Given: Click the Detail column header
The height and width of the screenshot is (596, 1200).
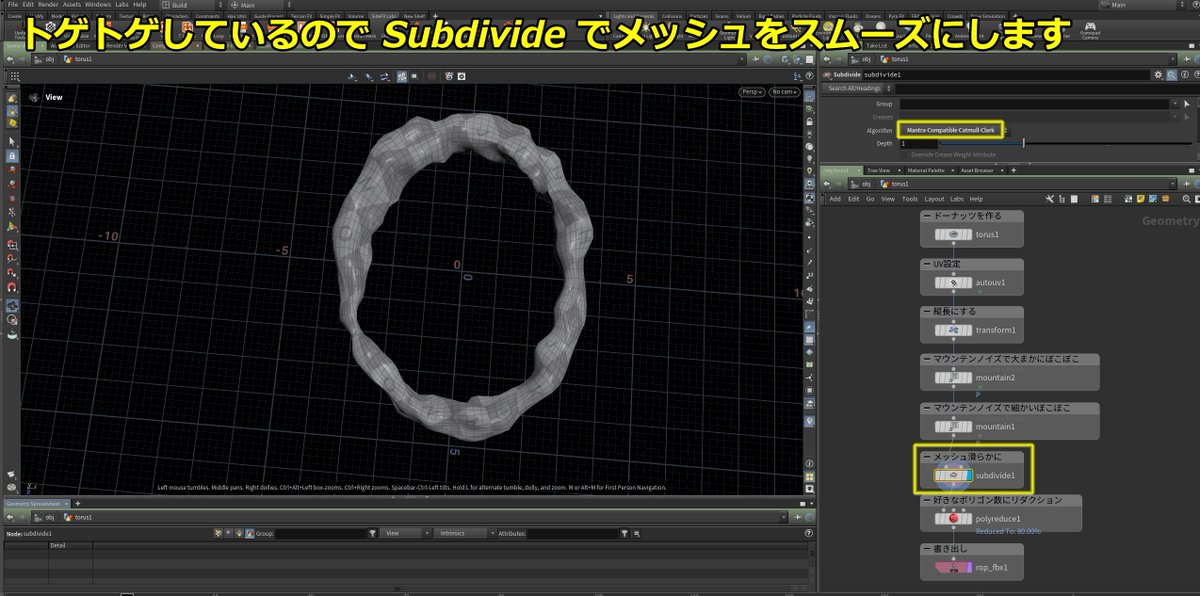Looking at the screenshot, I should [x=58, y=545].
